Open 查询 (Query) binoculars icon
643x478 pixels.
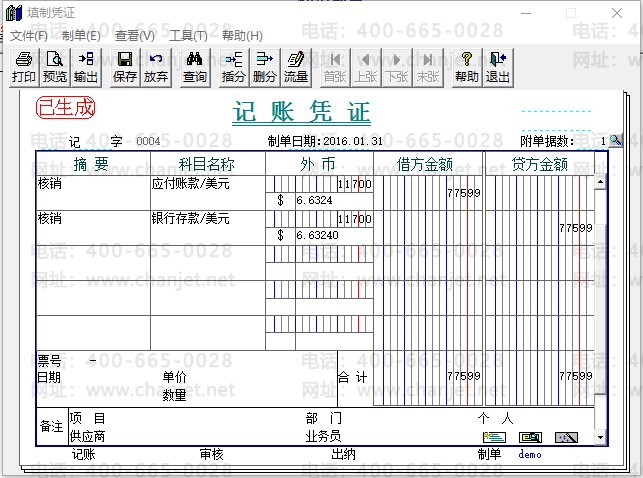[195, 67]
